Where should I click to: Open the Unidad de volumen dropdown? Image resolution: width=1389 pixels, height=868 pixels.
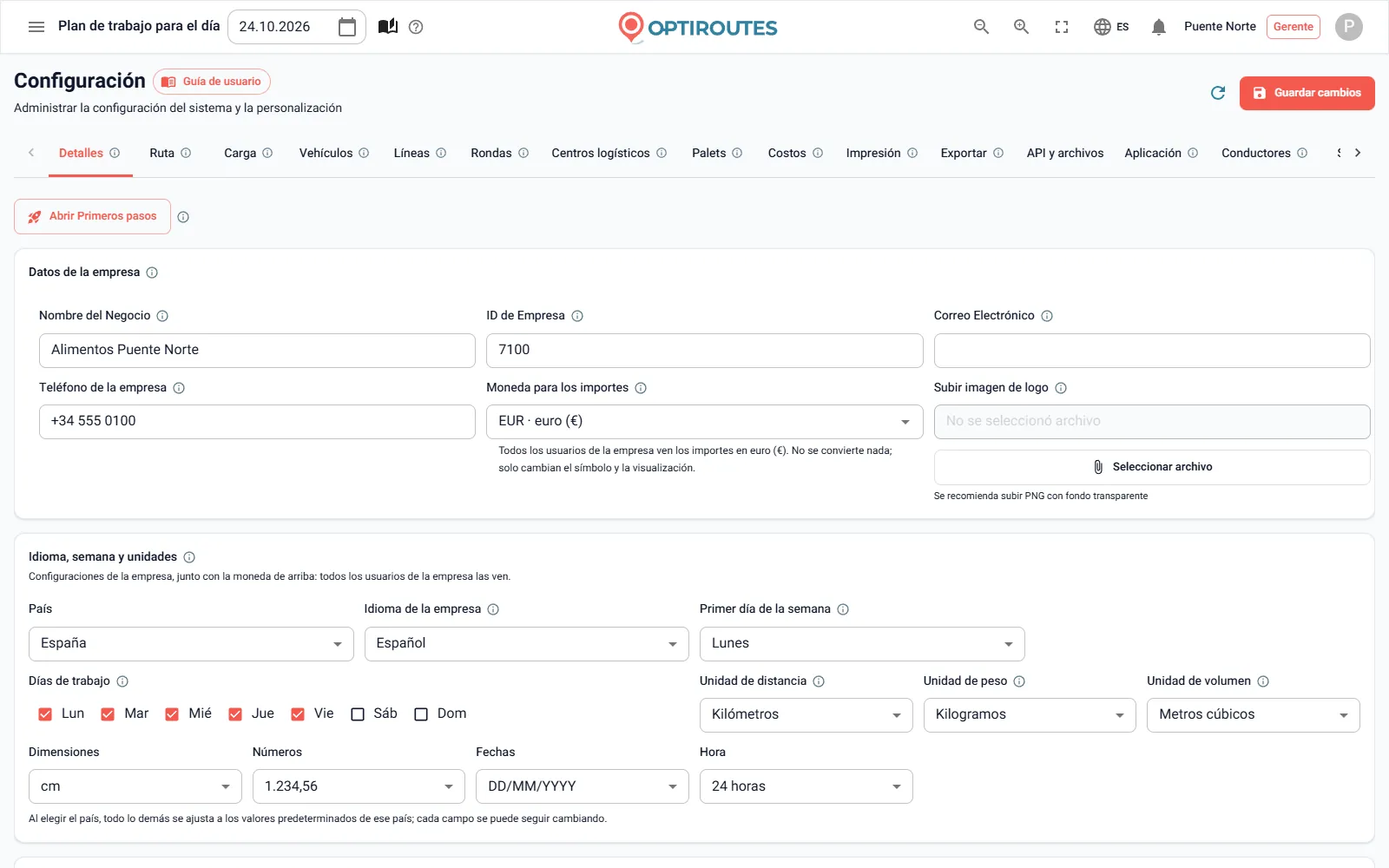pyautogui.click(x=1253, y=715)
